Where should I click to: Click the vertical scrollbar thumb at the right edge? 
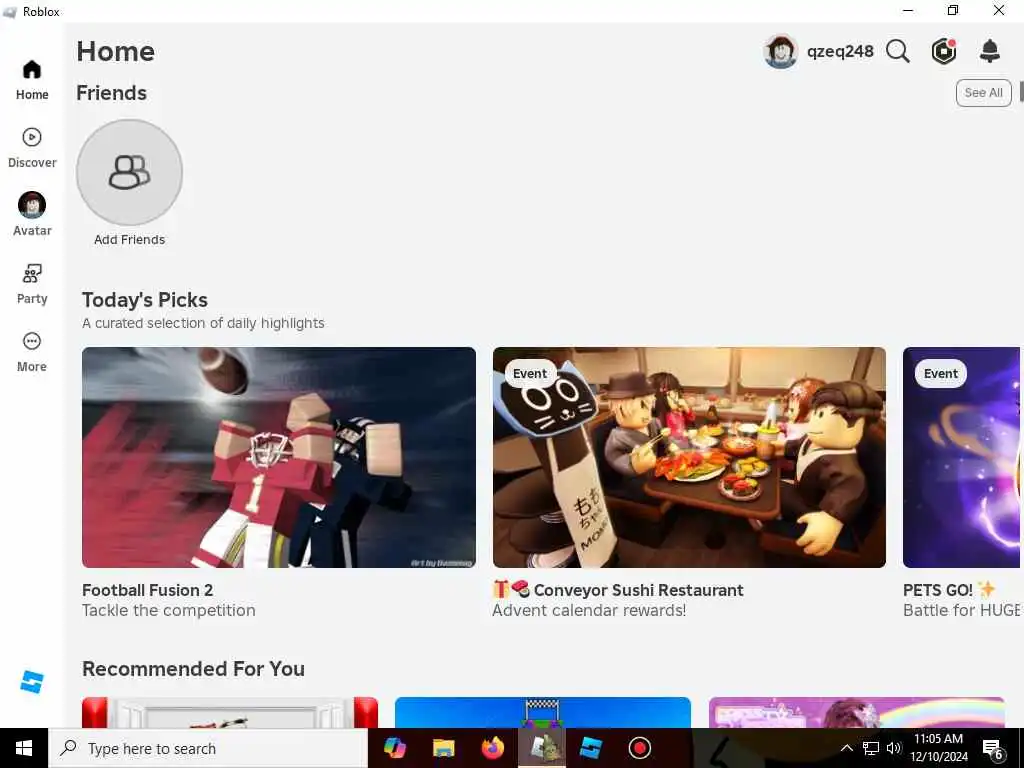pos(1021,91)
